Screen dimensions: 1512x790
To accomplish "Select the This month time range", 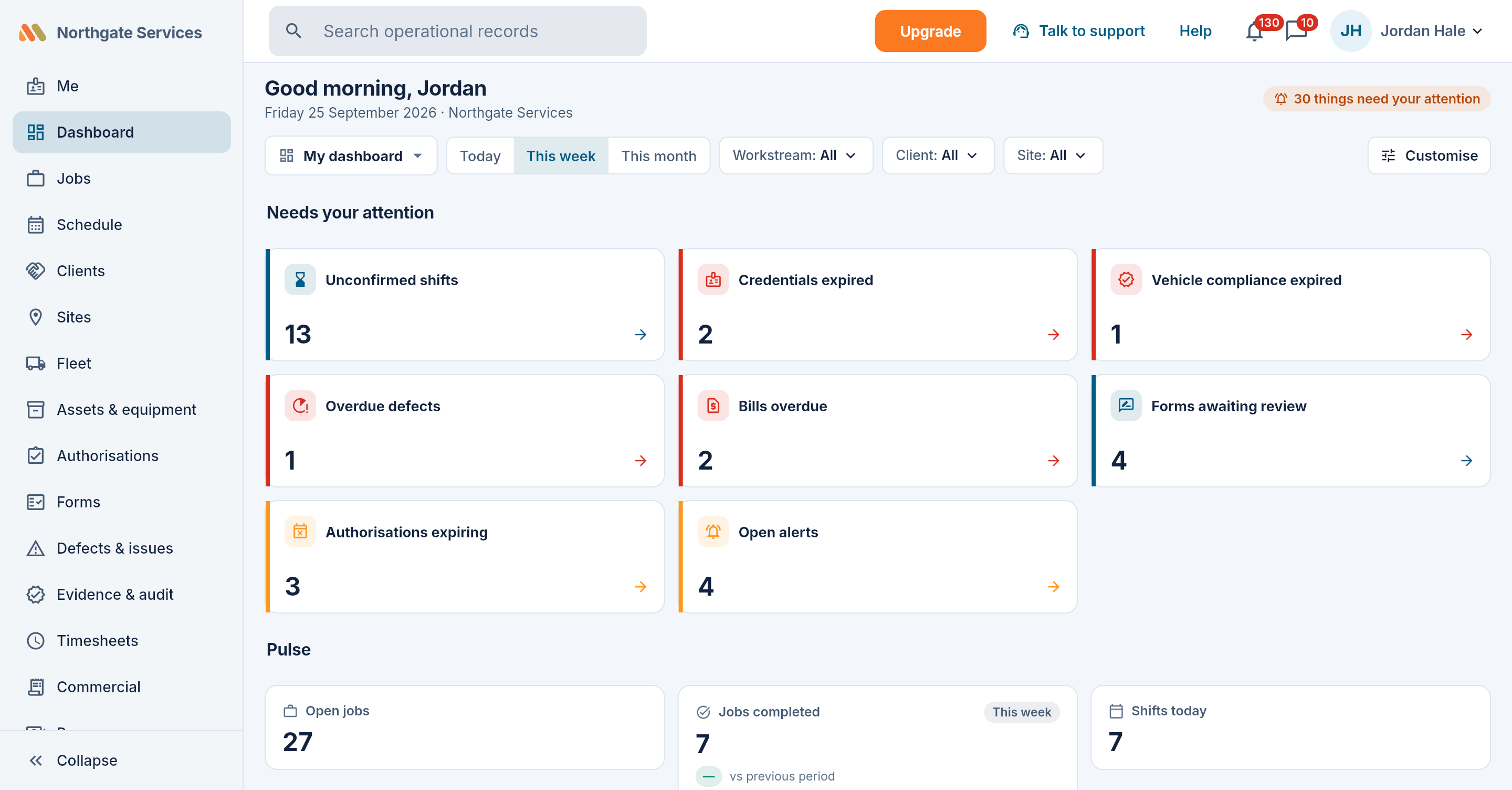I will (x=658, y=155).
